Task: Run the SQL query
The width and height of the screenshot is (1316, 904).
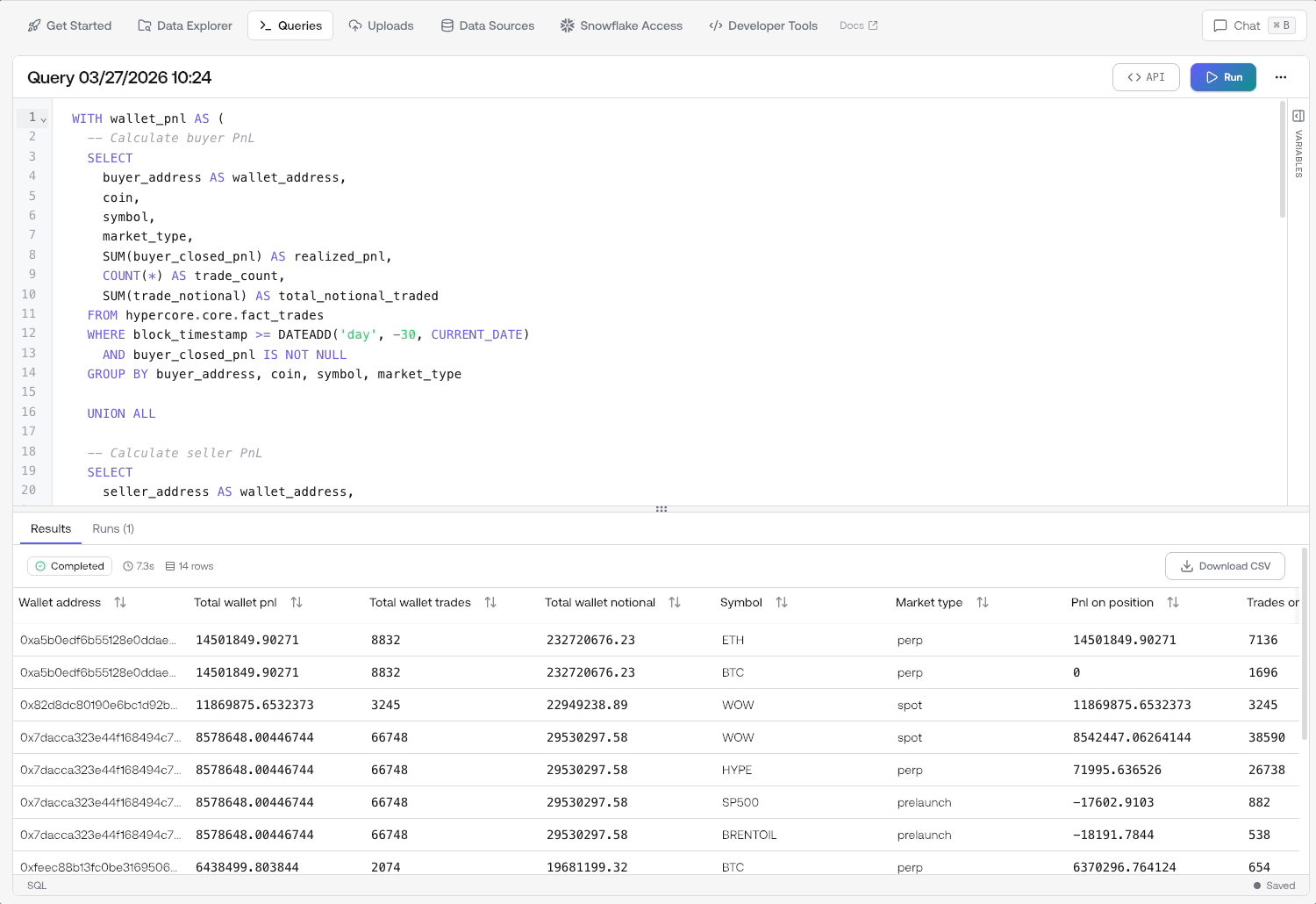Action: coord(1223,77)
